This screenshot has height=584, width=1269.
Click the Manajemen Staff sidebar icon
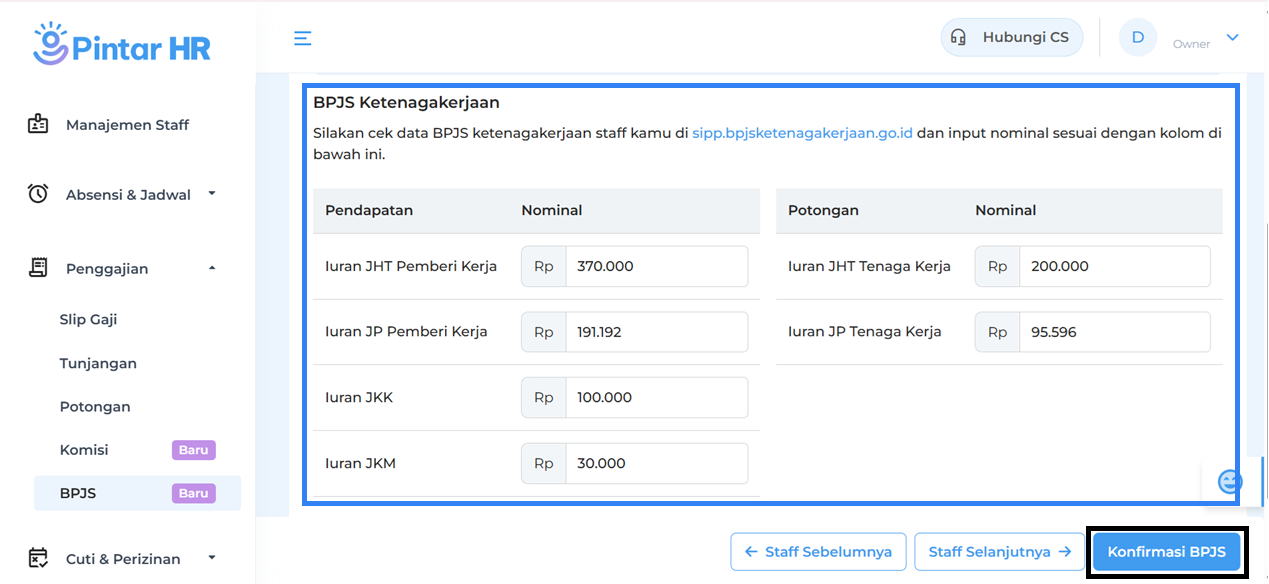38,125
